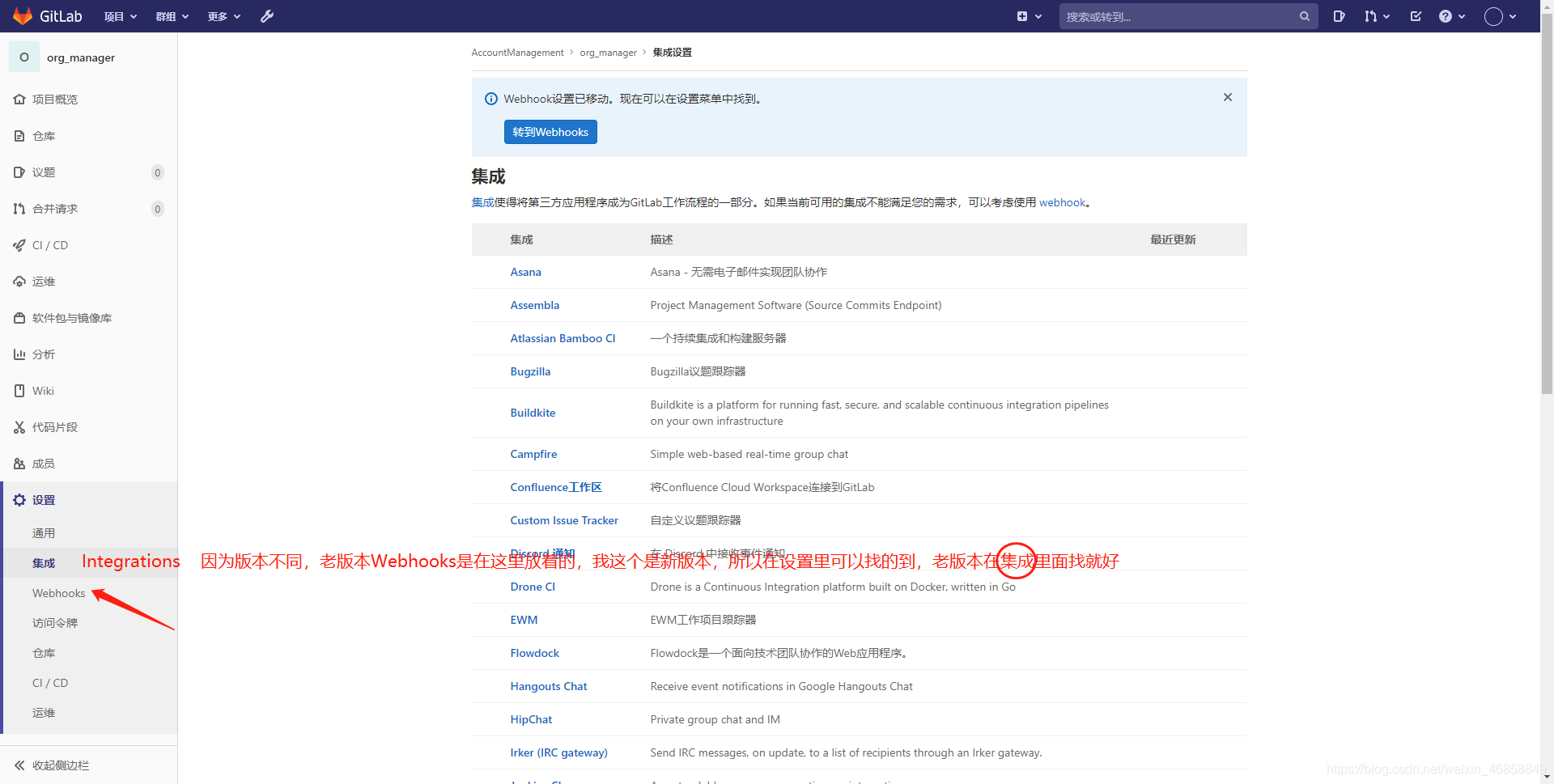1554x784 pixels.
Task: Open the user avatar menu
Action: pyautogui.click(x=1500, y=16)
